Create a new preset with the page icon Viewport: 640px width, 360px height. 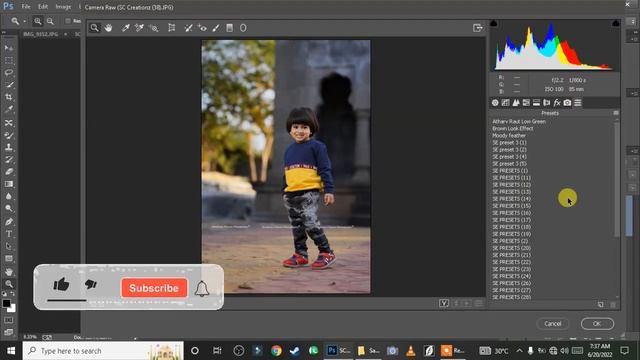click(x=600, y=304)
